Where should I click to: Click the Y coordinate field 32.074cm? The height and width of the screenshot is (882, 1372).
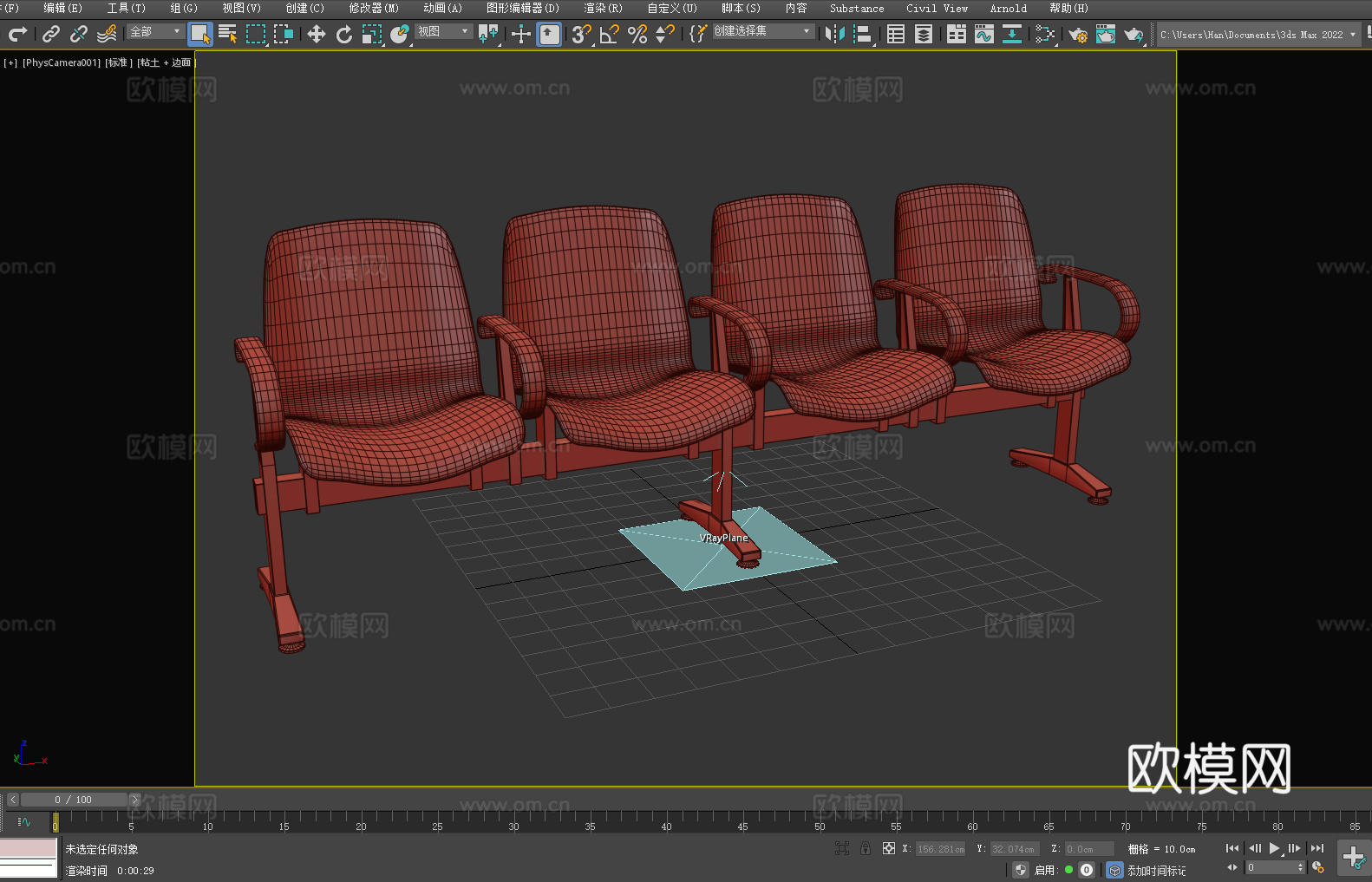[1015, 849]
